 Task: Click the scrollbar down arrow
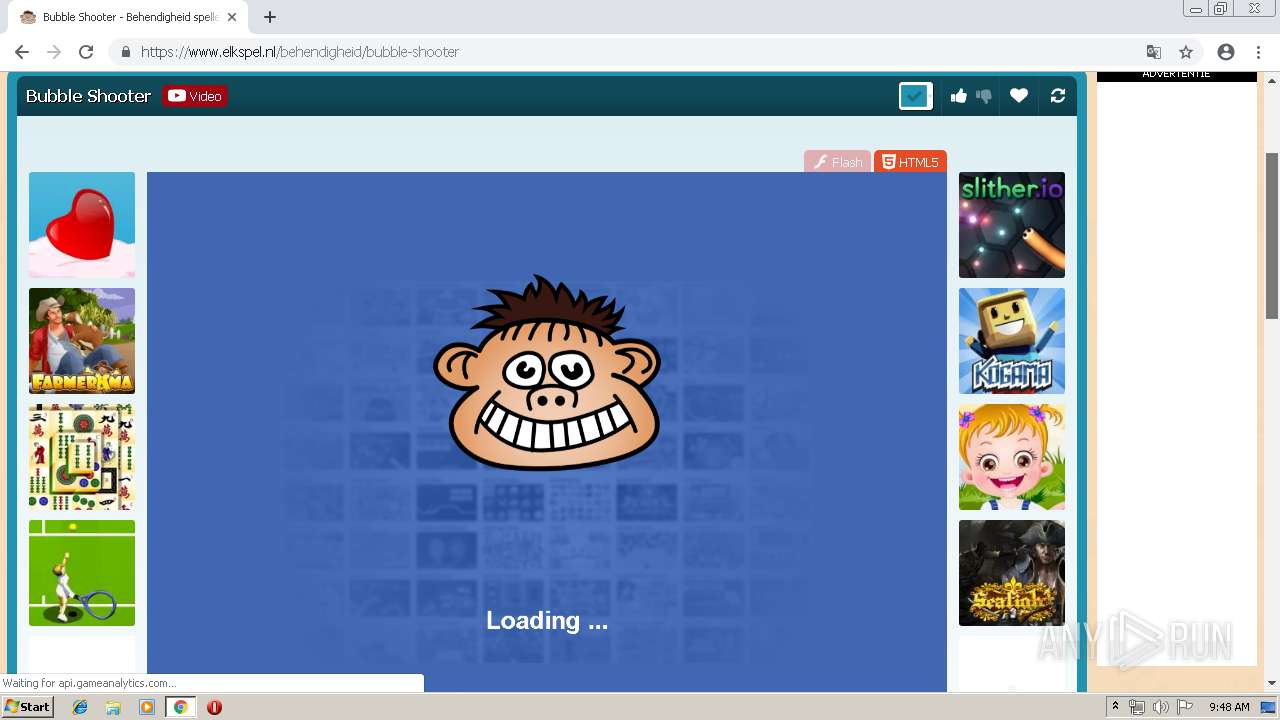click(x=1272, y=683)
